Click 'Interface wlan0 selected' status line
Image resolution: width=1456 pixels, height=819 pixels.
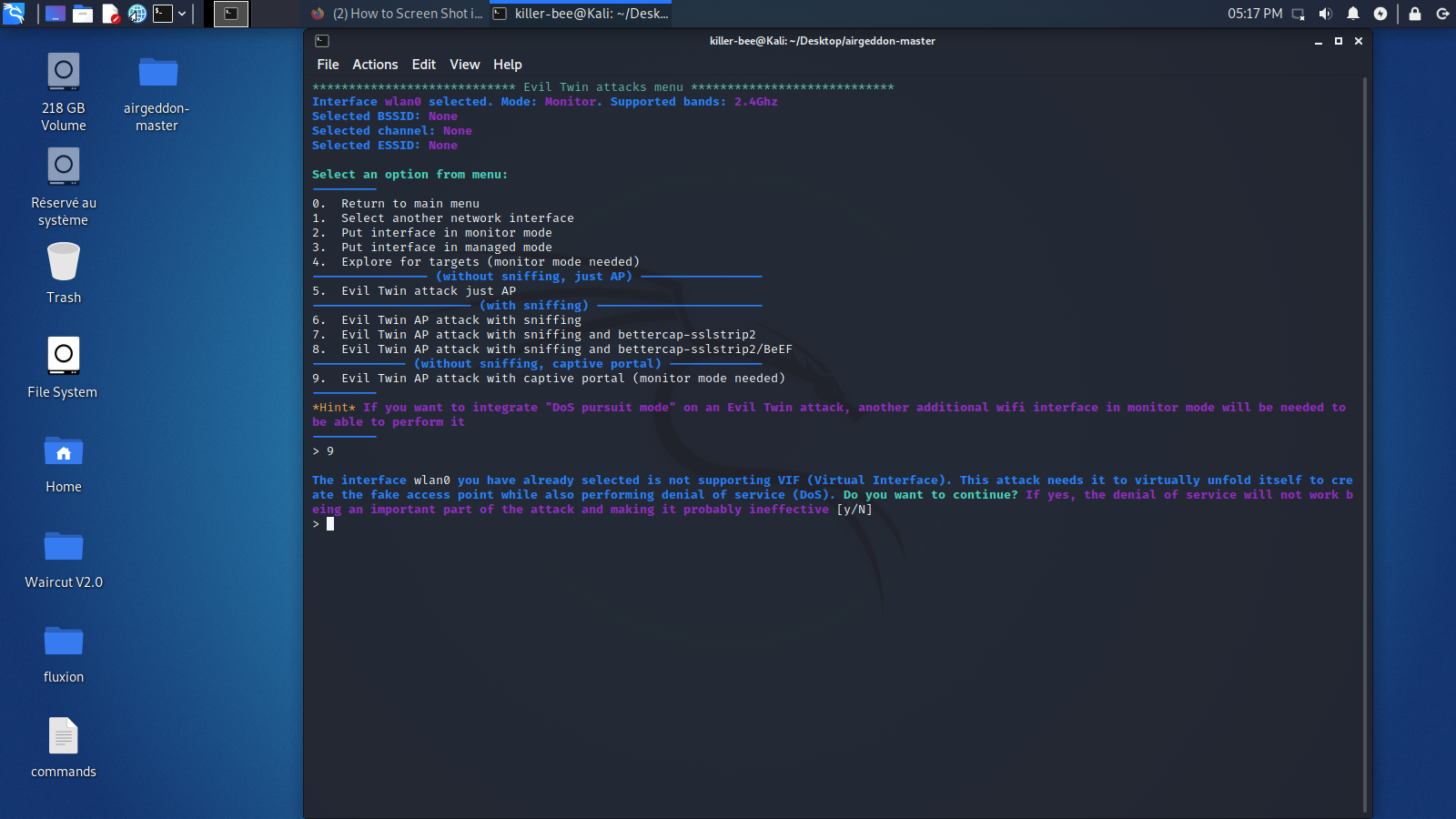pyautogui.click(x=545, y=102)
